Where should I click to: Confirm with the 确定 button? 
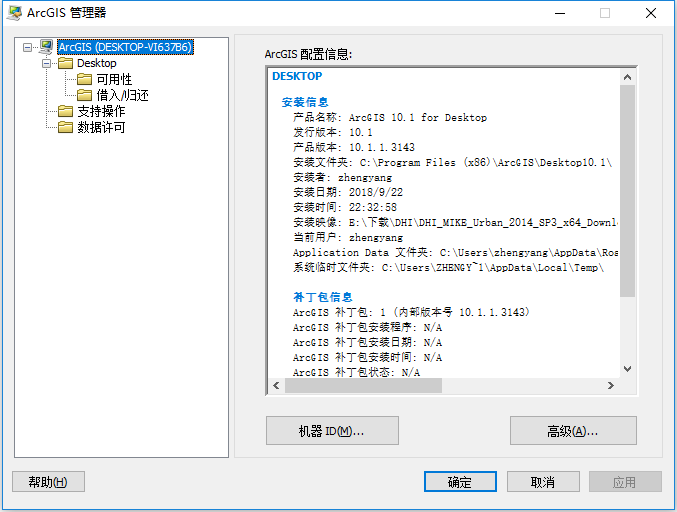tap(460, 481)
